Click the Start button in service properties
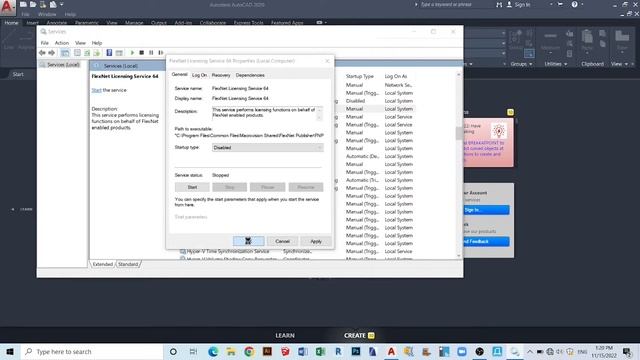Viewport: 640px width, 360px height. point(192,187)
